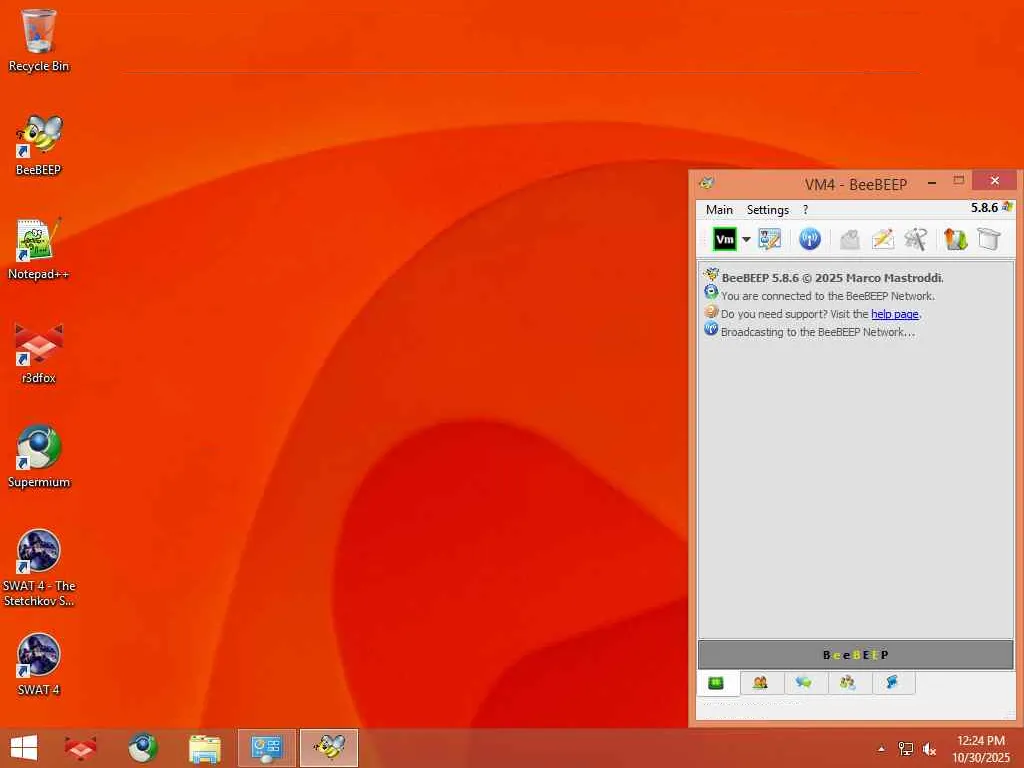Show hidden system tray icons
The width and height of the screenshot is (1024, 768).
coord(881,749)
